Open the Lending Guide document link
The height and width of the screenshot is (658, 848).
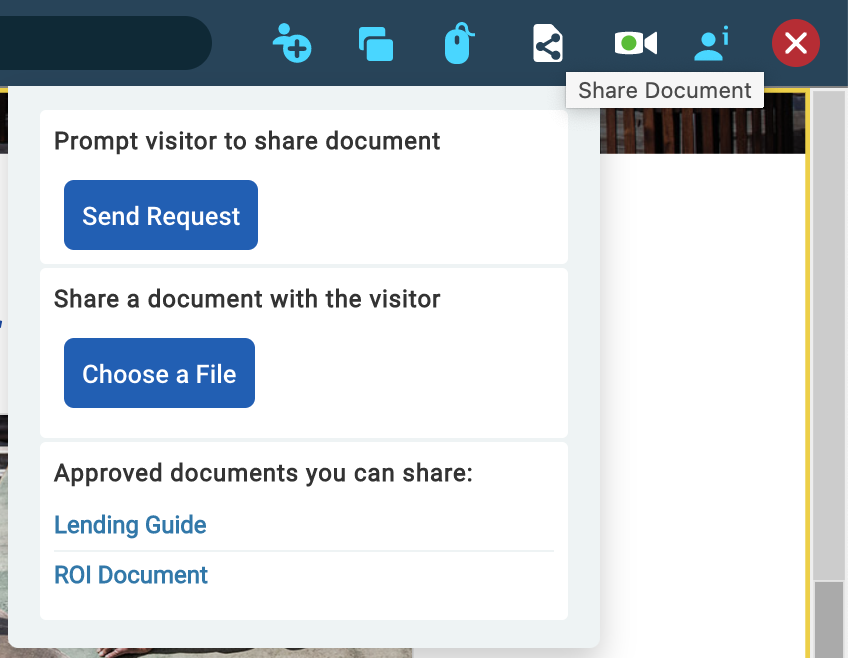coord(130,525)
